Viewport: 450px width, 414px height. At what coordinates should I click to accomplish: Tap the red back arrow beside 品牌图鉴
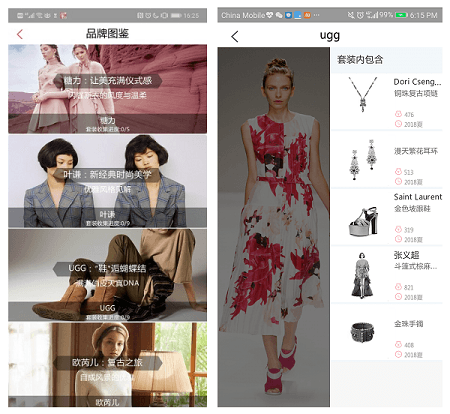pyautogui.click(x=20, y=34)
